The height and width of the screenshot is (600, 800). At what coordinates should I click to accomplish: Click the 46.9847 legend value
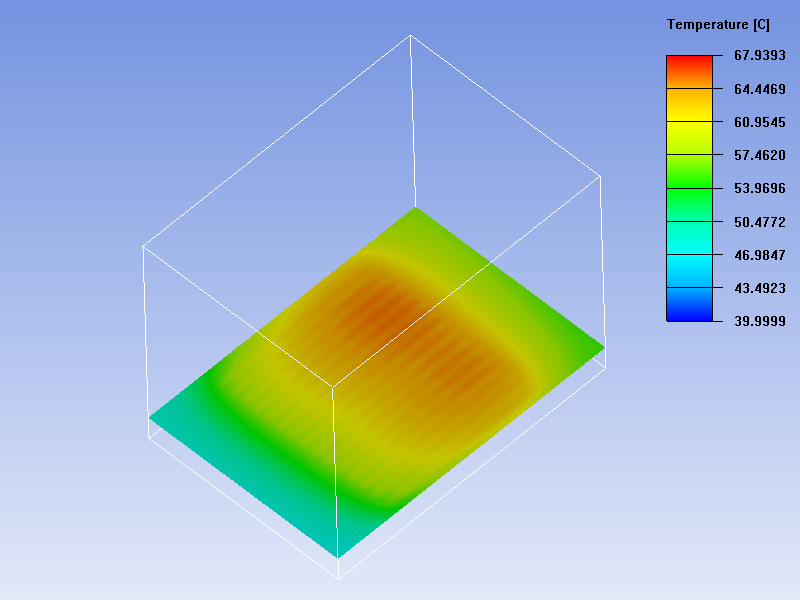tap(760, 255)
